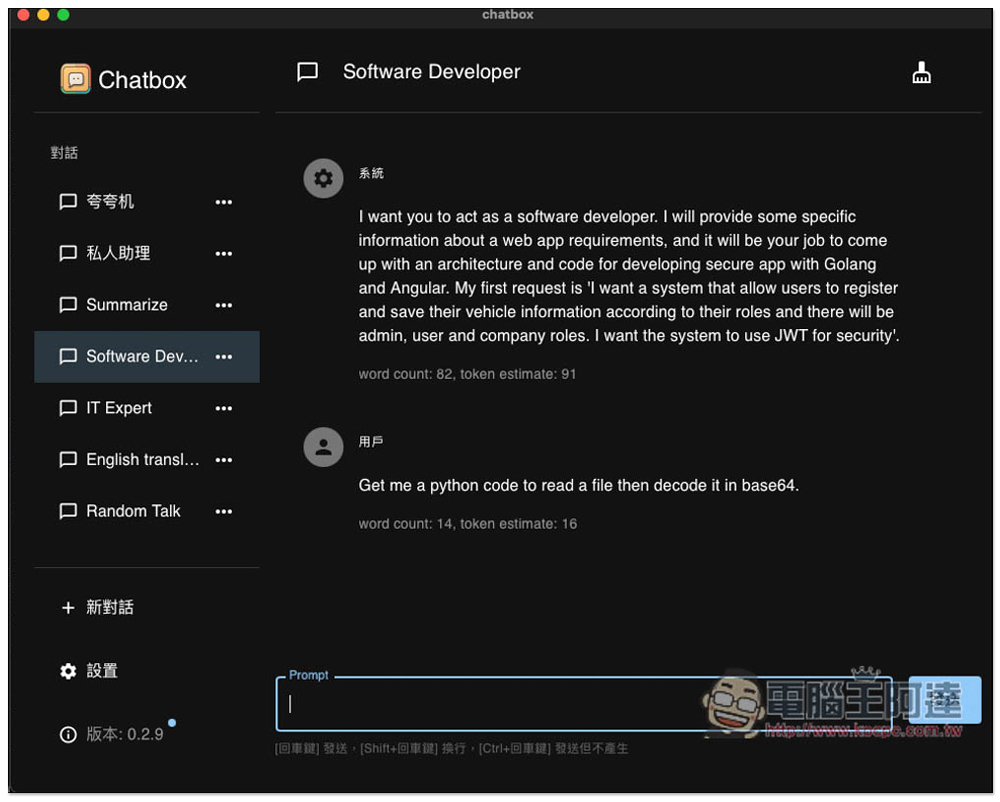This screenshot has height=802, width=1000.
Task: Click the Chatbox logo icon
Action: pyautogui.click(x=75, y=79)
